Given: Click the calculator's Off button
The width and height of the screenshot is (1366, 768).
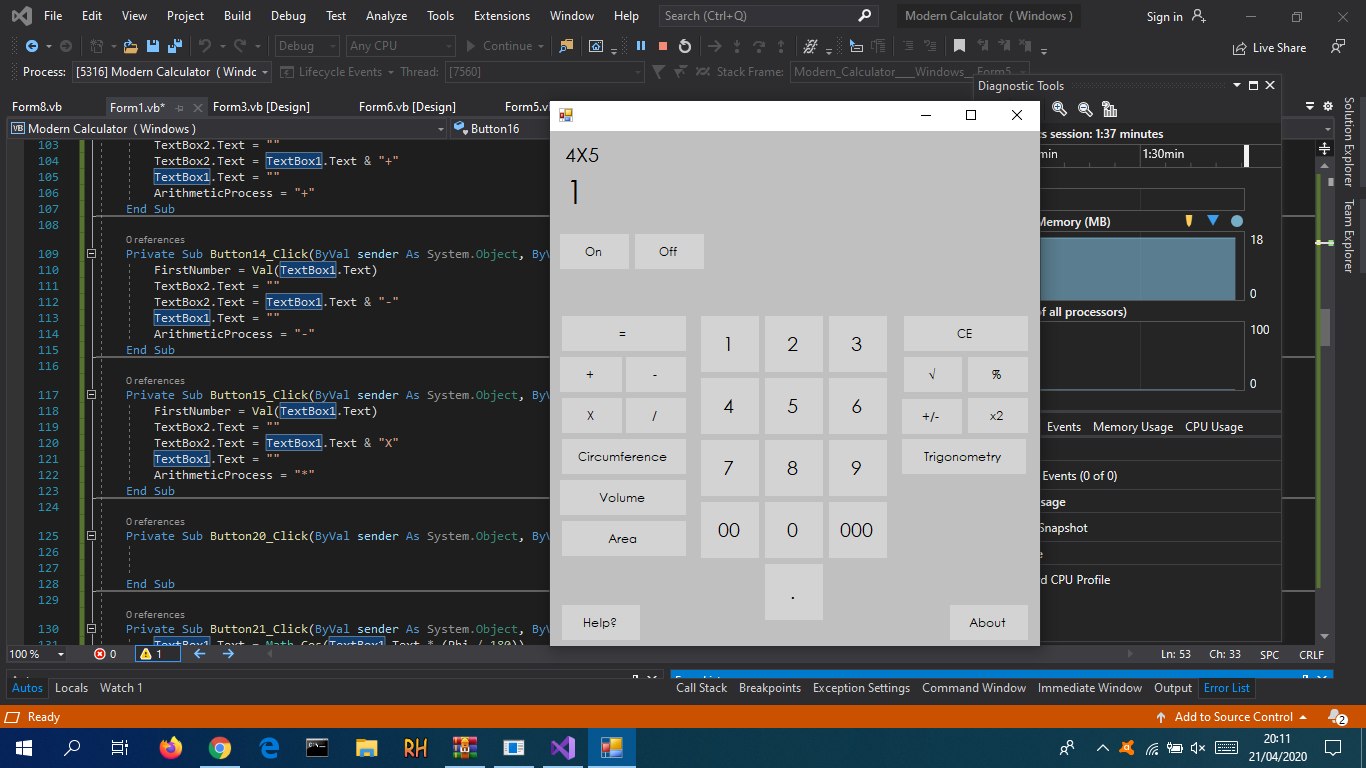Looking at the screenshot, I should (669, 252).
